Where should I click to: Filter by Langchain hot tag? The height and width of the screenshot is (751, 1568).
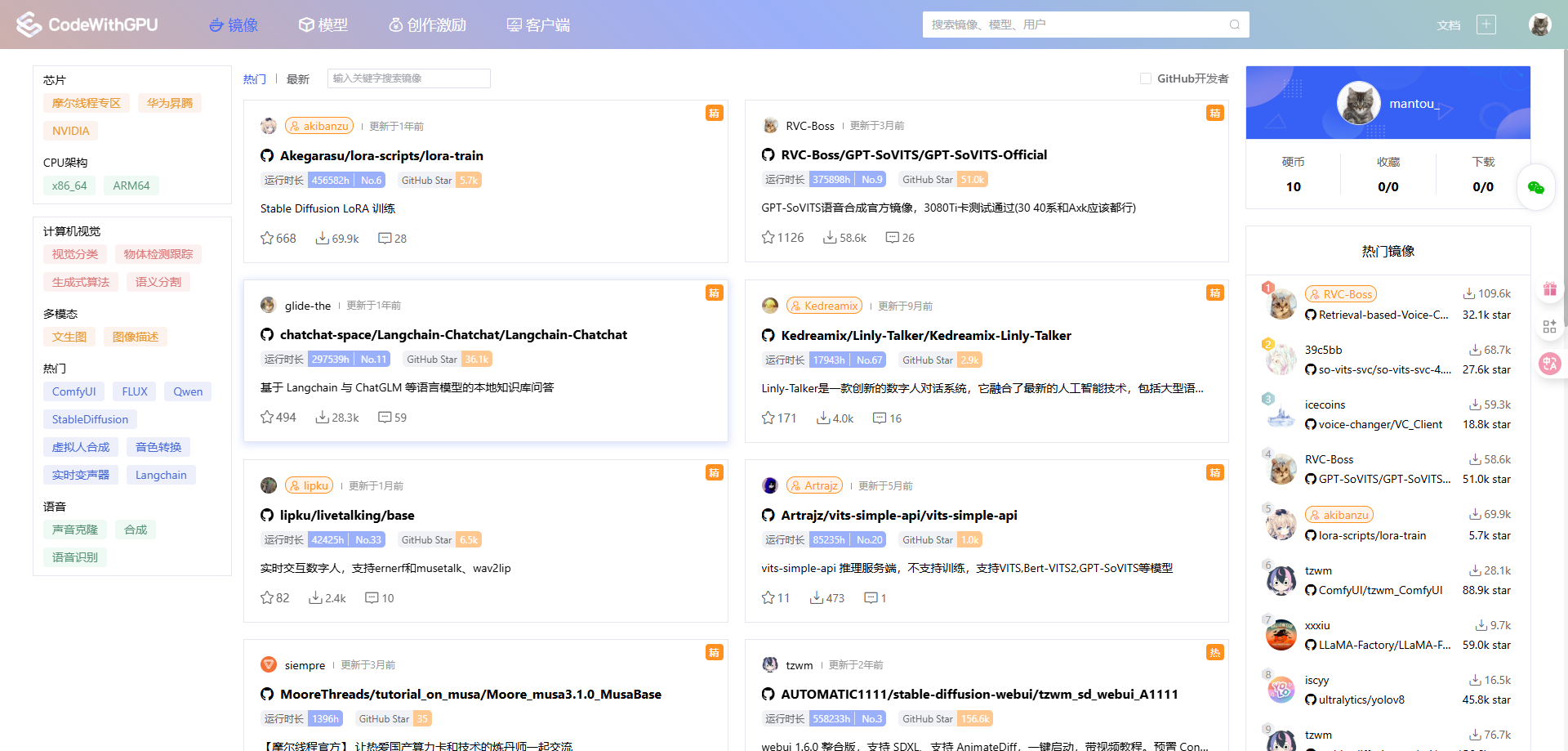click(x=161, y=475)
